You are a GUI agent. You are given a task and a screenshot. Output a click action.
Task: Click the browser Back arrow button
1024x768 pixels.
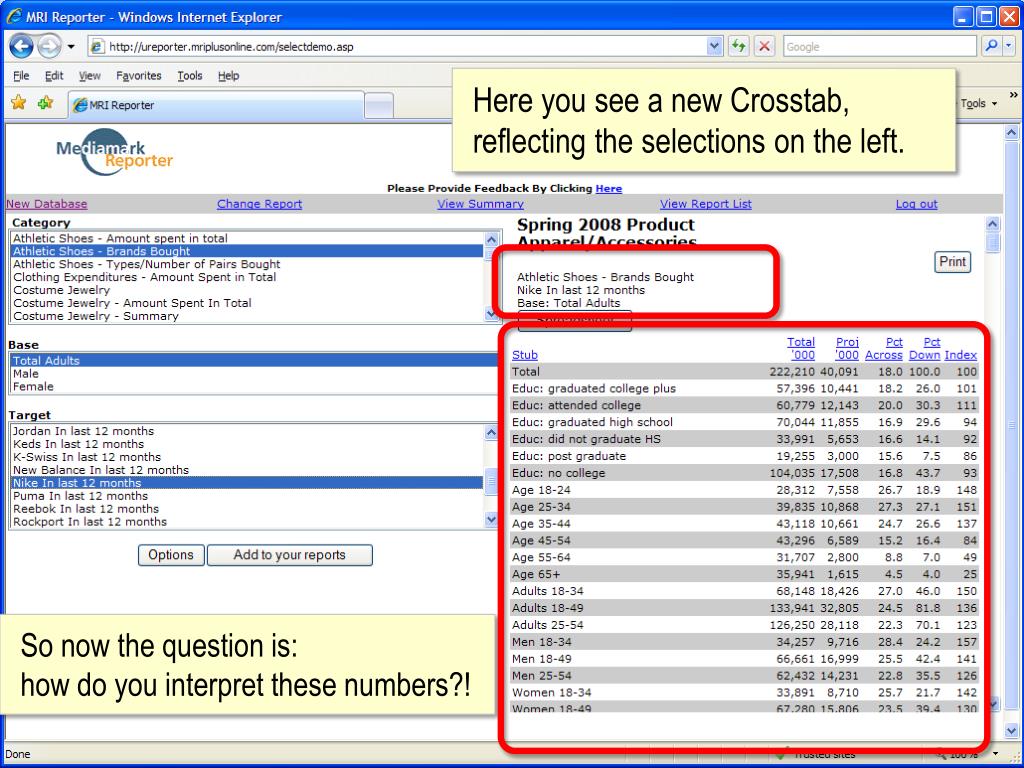point(22,47)
